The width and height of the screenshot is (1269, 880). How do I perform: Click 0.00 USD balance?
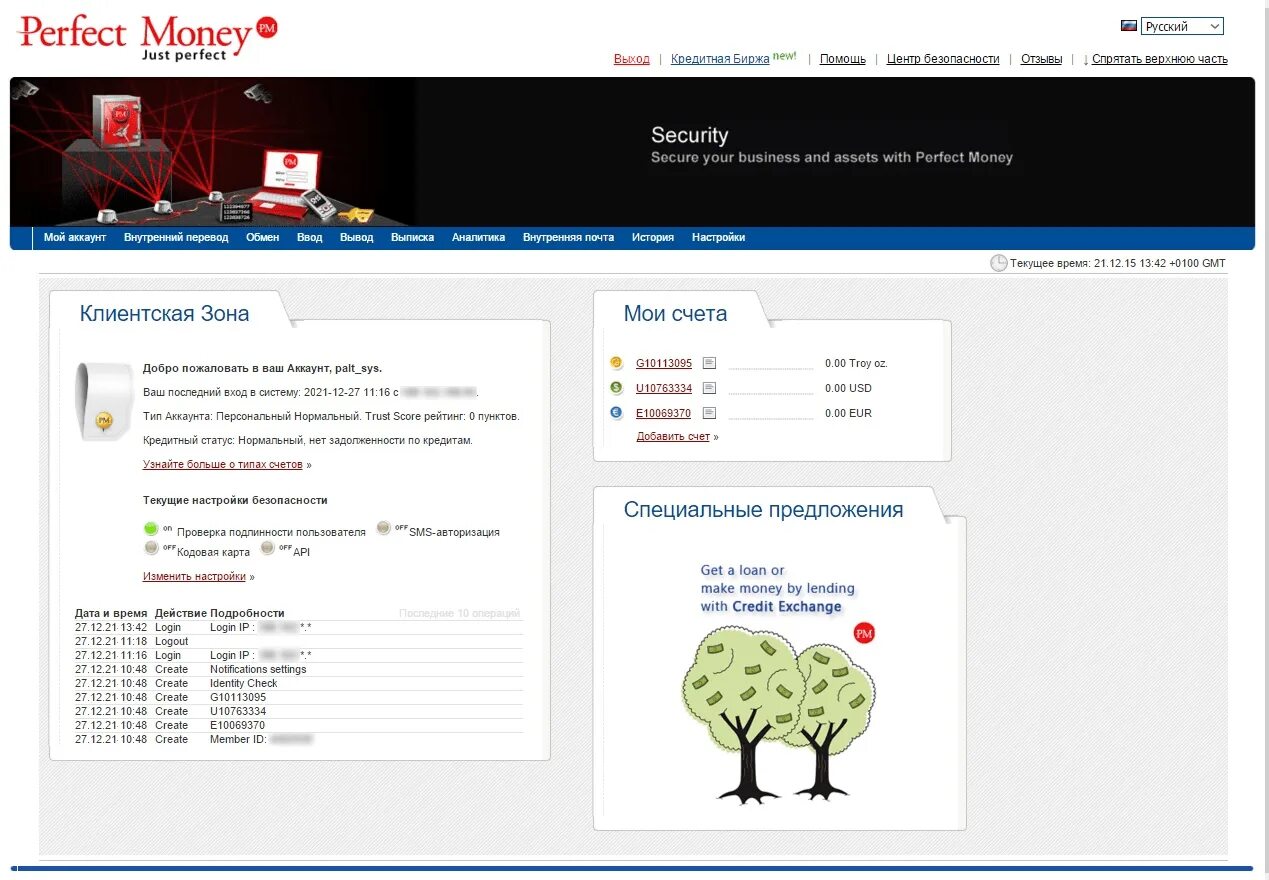tap(848, 388)
